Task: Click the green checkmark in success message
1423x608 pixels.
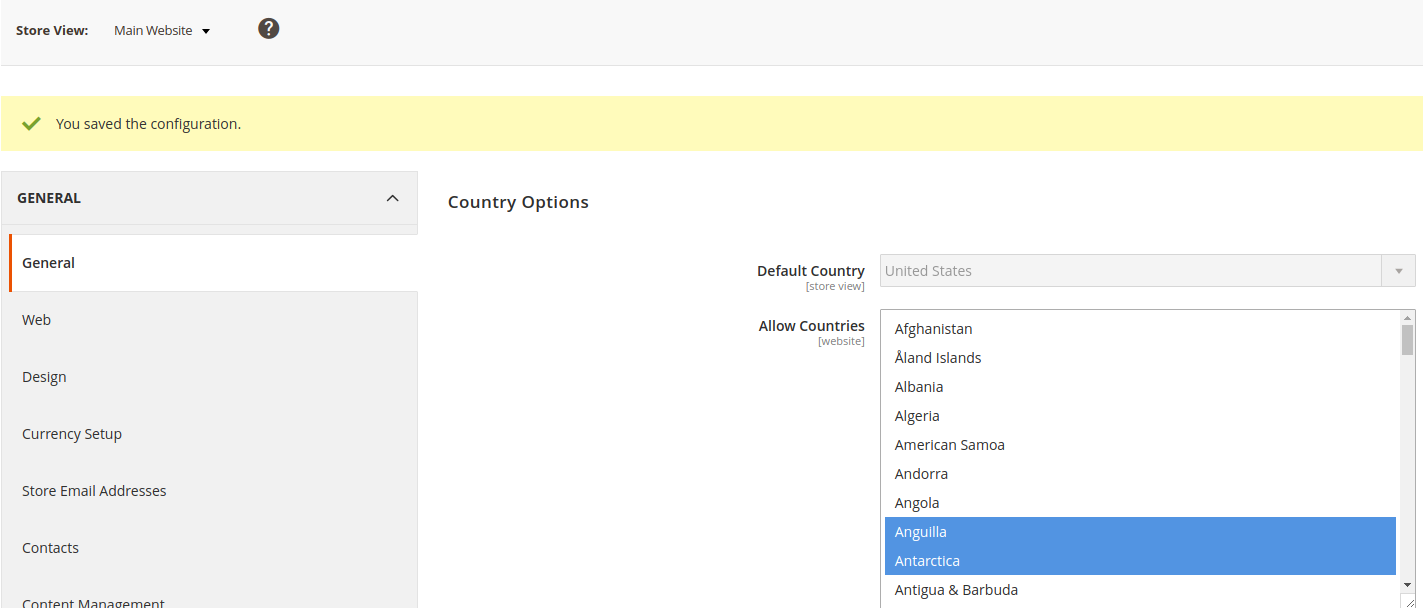Action: coord(31,123)
